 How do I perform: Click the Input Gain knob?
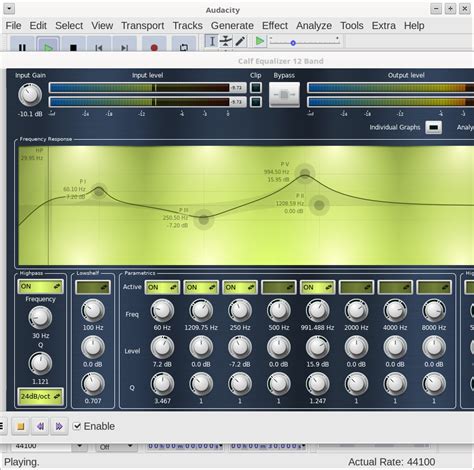click(x=30, y=95)
